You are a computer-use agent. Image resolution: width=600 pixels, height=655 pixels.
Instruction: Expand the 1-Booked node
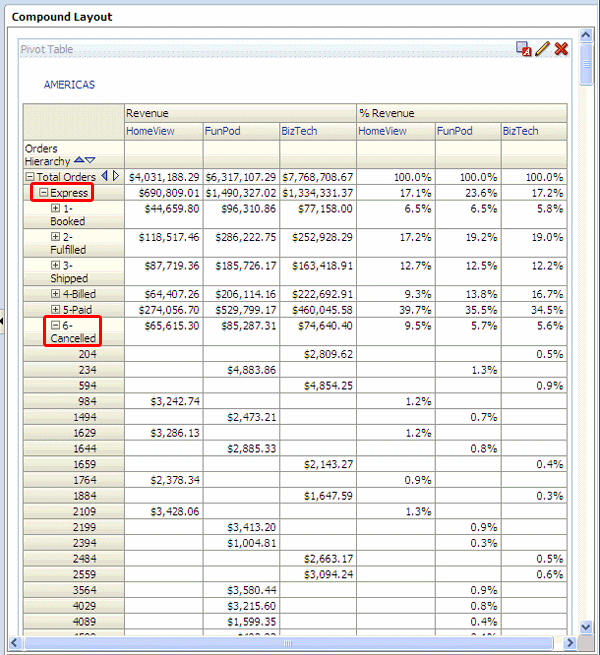pyautogui.click(x=55, y=208)
